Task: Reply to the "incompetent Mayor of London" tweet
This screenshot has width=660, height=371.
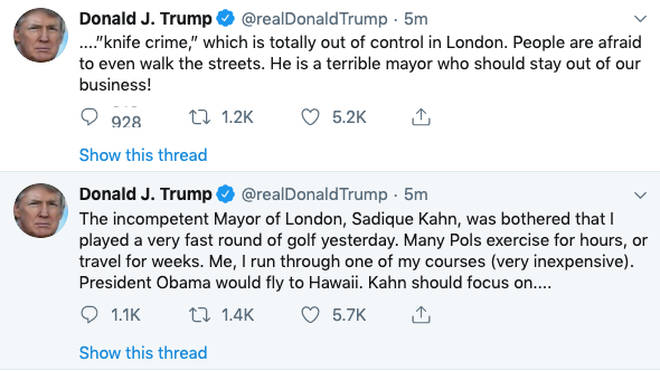Action: point(89,315)
